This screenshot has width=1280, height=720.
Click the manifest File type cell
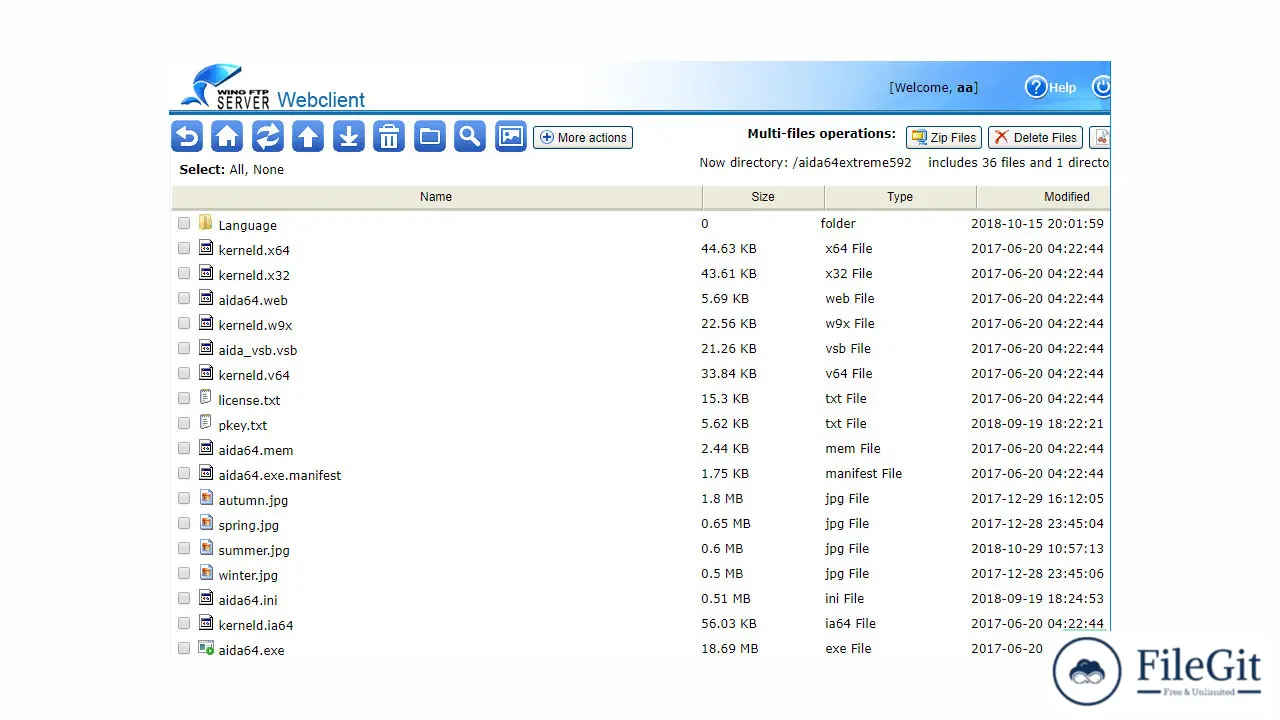tap(863, 473)
